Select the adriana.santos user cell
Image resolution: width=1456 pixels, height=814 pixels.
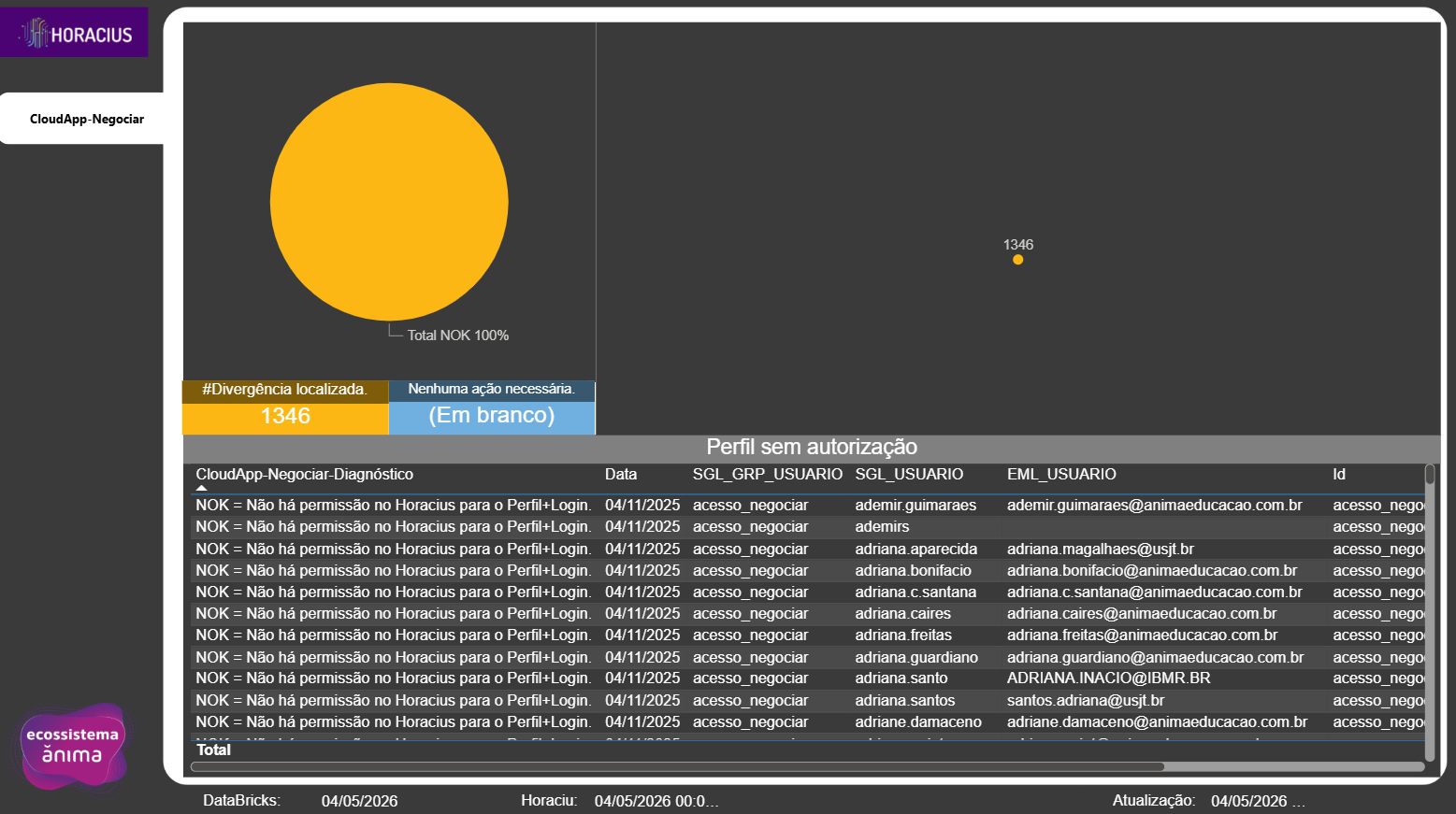click(905, 701)
